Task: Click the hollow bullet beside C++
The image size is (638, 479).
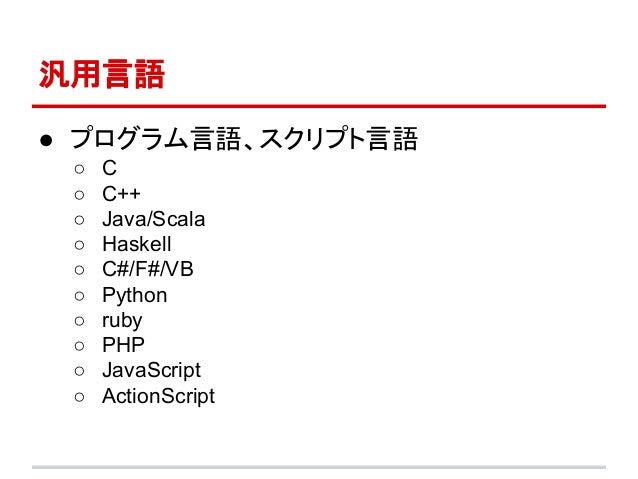Action: pyautogui.click(x=79, y=195)
